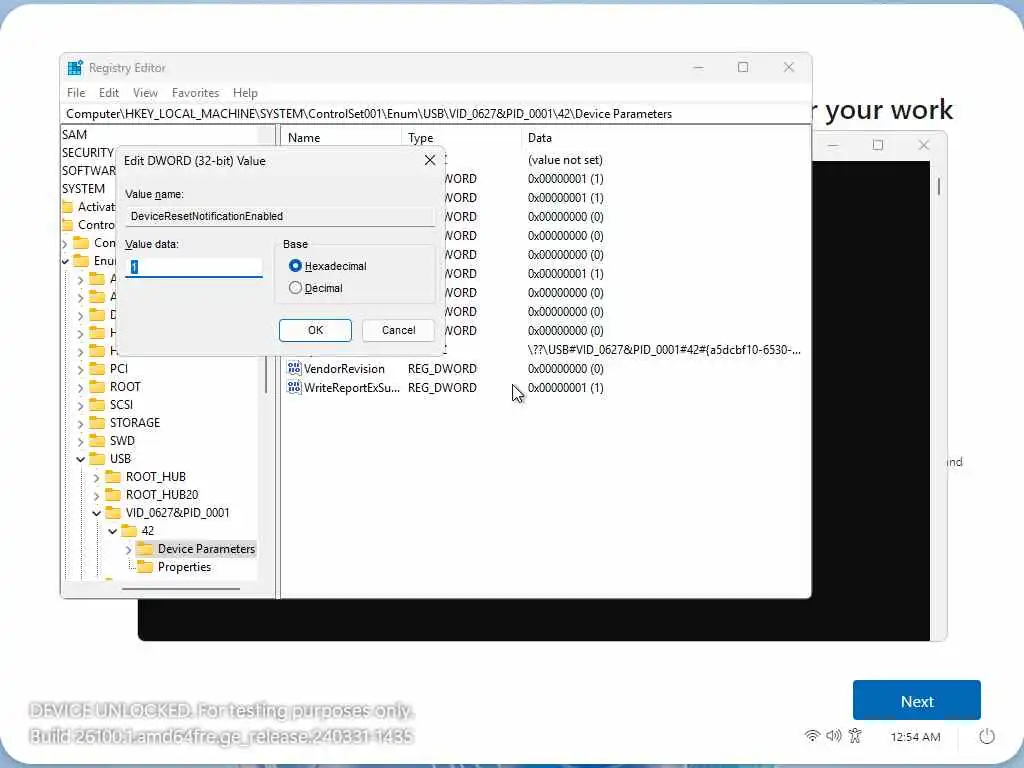The height and width of the screenshot is (768, 1024).
Task: Click the 12:54 AM clock
Action: [x=915, y=737]
